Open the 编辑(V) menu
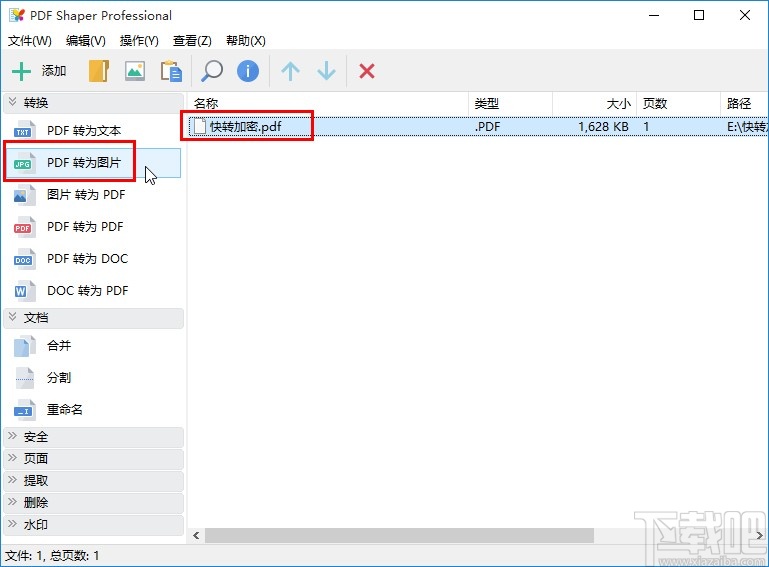The width and height of the screenshot is (769, 567). [x=86, y=41]
